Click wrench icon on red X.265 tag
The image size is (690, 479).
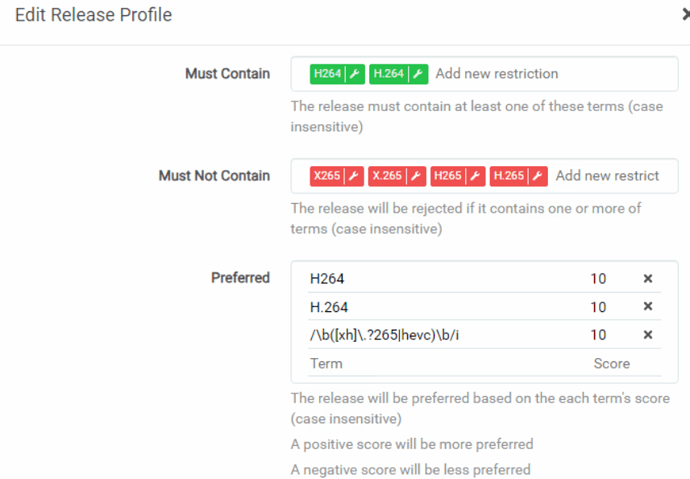pos(416,176)
